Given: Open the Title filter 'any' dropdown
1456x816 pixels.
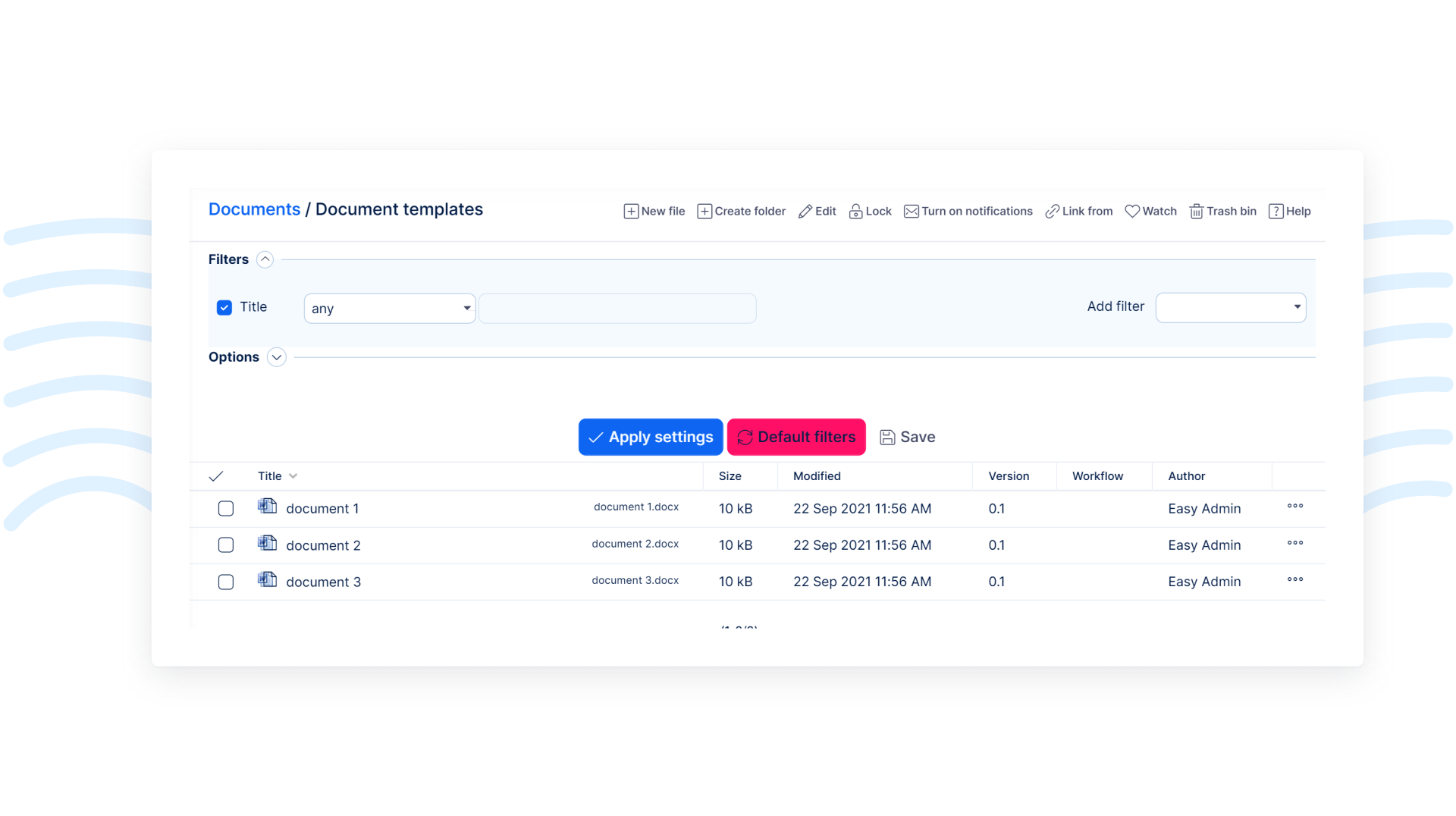Looking at the screenshot, I should tap(390, 309).
